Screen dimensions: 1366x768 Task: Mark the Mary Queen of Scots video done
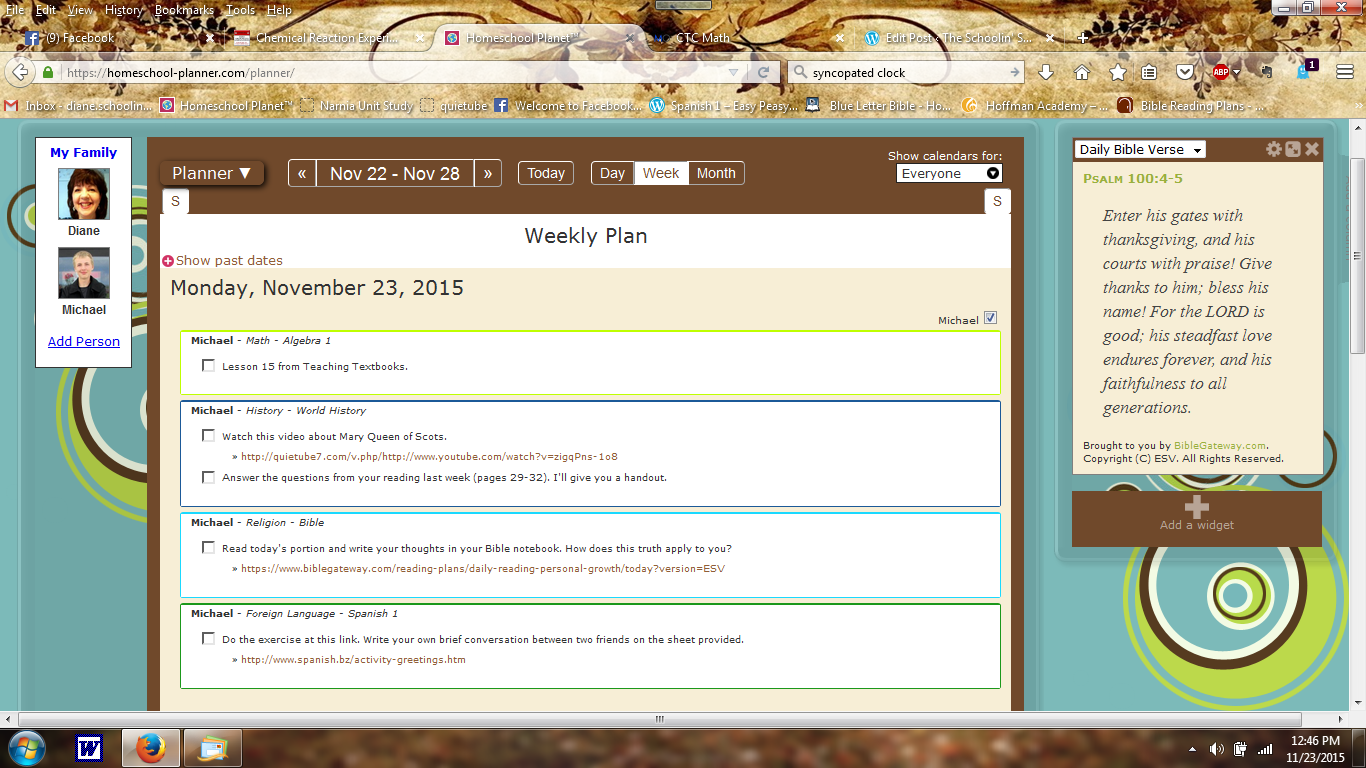pos(208,436)
